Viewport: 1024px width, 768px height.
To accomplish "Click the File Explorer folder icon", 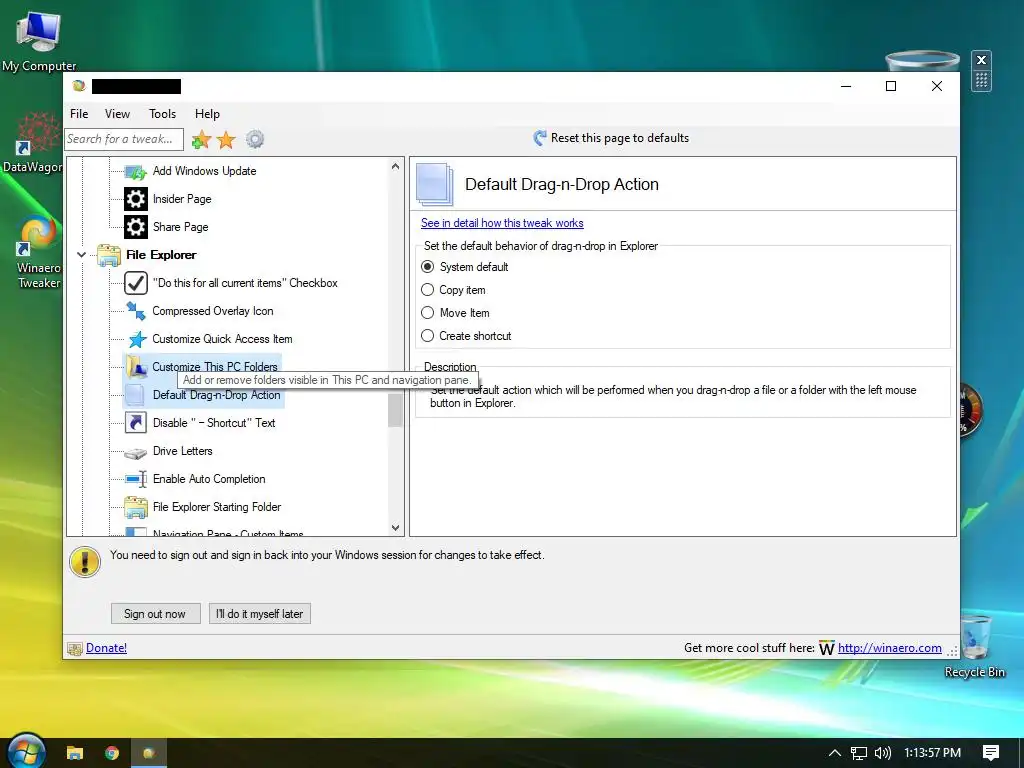I will [109, 255].
